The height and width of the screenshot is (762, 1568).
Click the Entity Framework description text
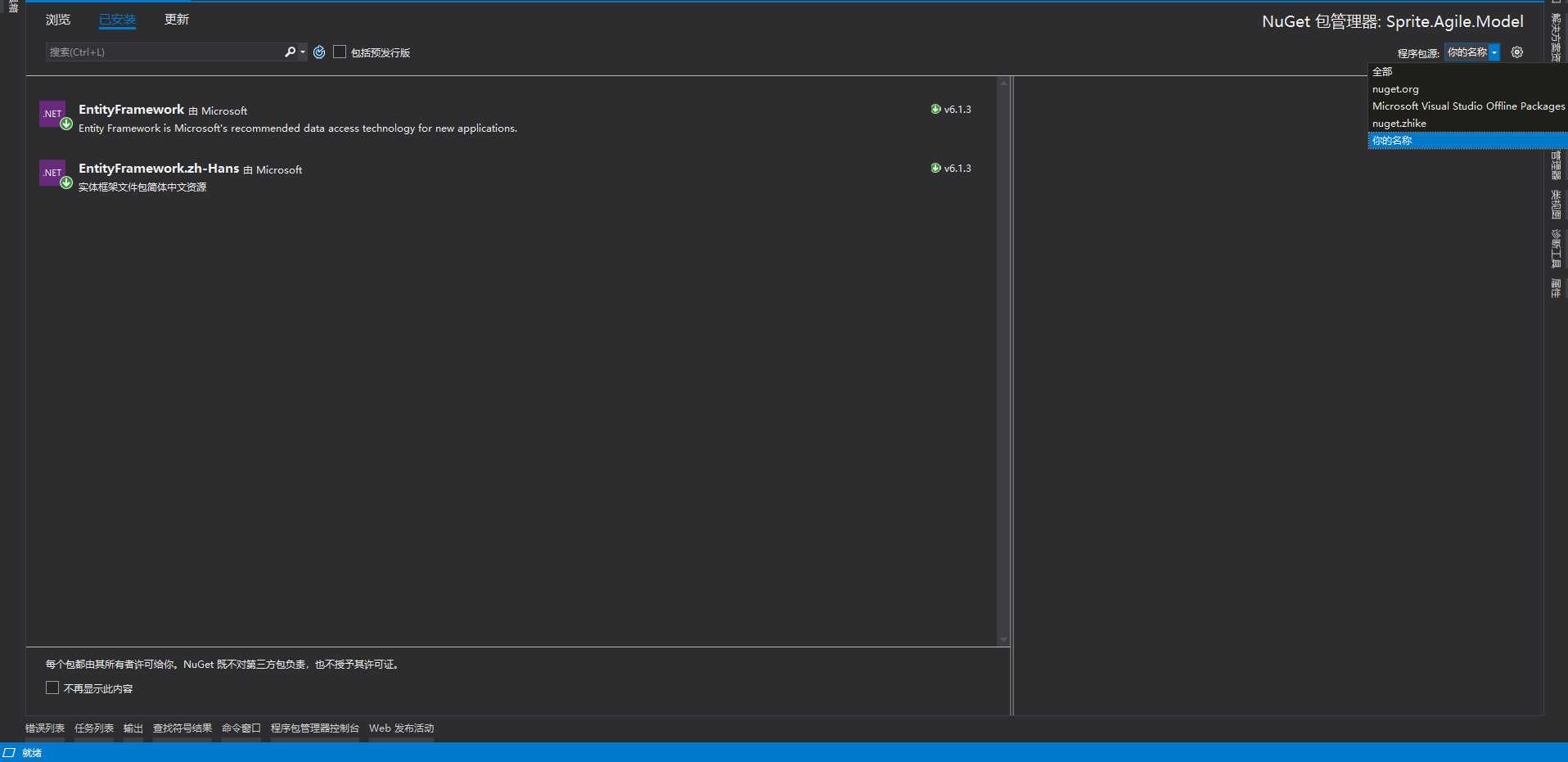(298, 129)
